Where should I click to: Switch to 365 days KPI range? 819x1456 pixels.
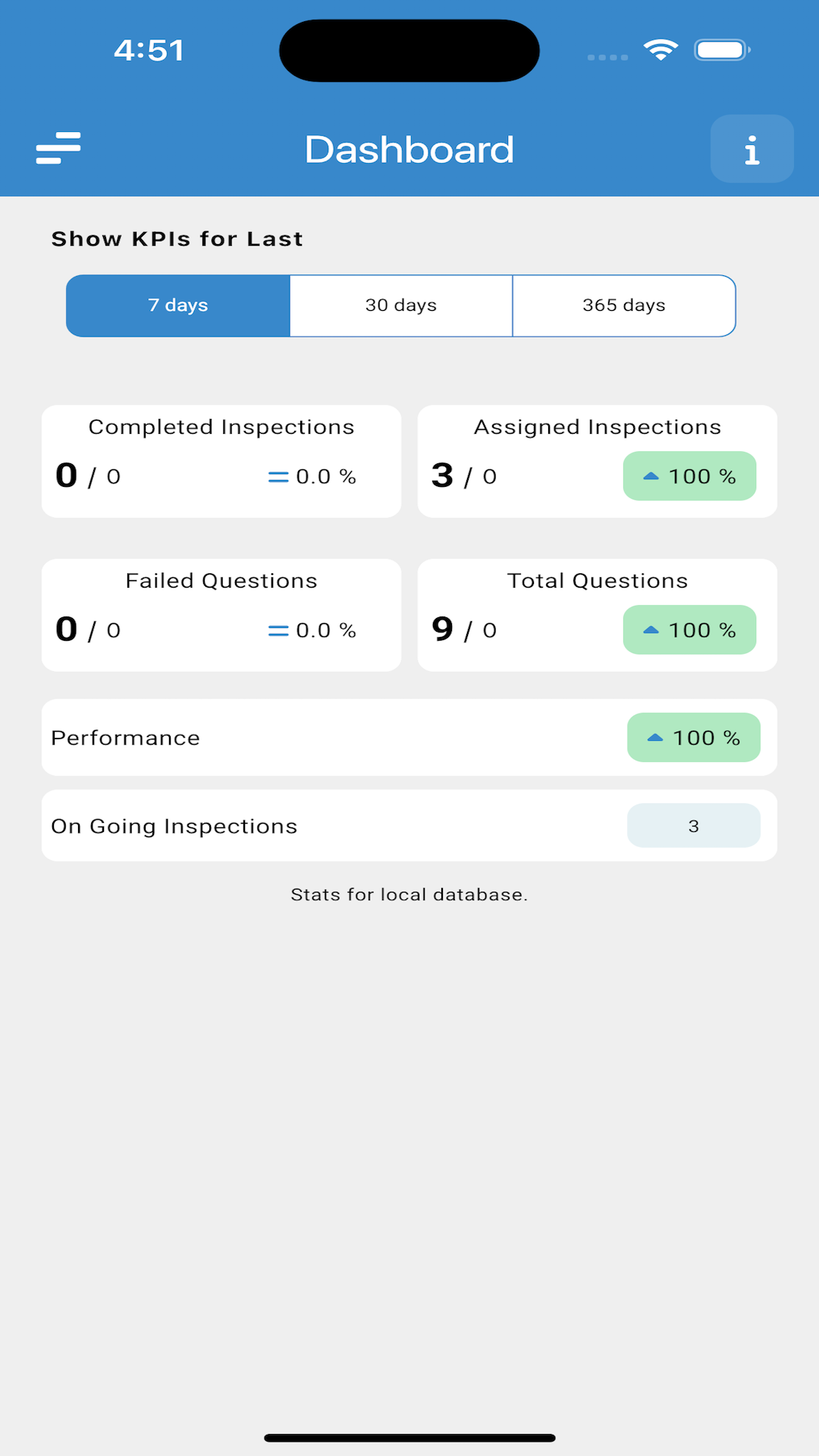[x=624, y=306]
